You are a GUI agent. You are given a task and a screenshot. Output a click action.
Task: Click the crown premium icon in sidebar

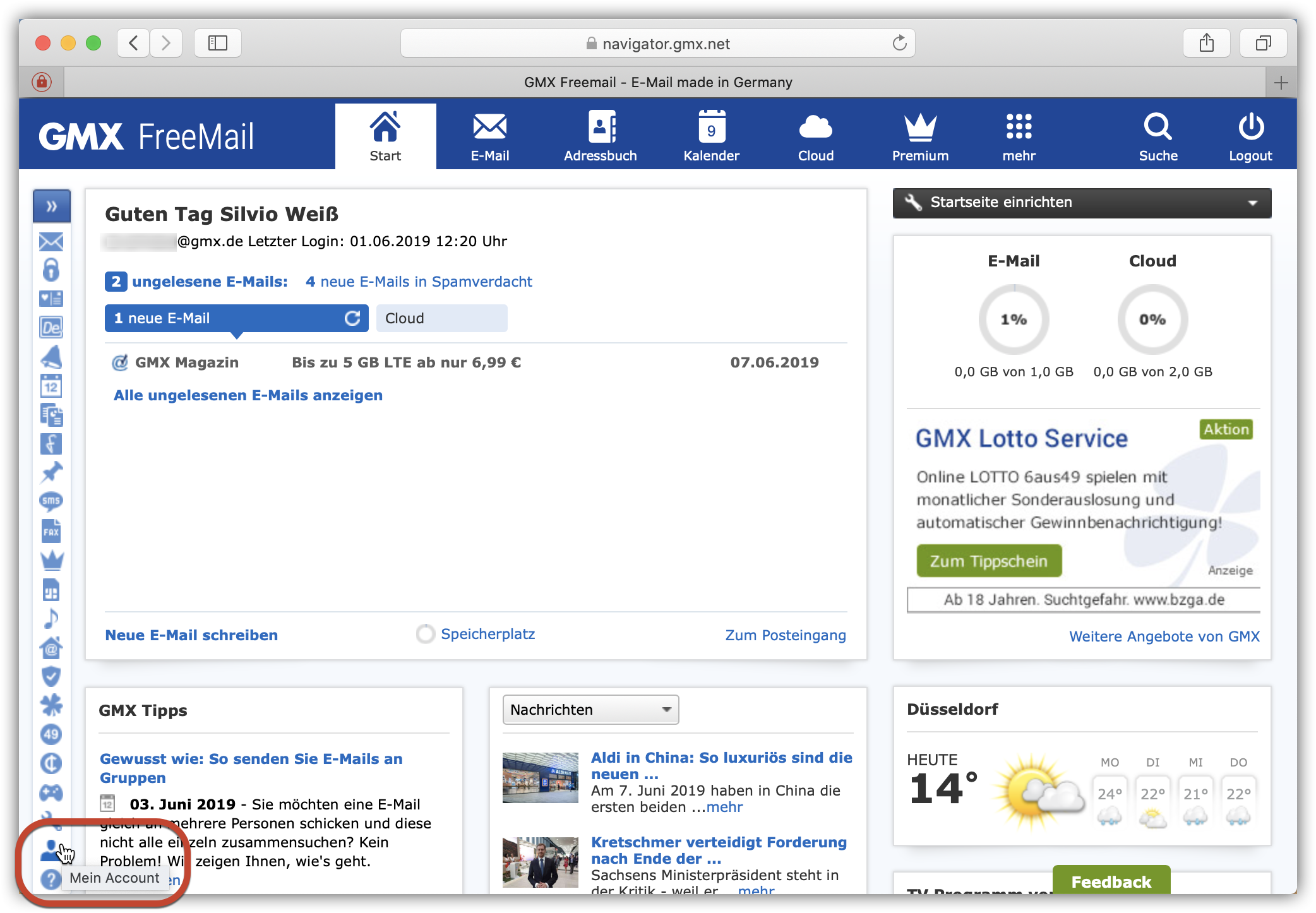point(51,559)
